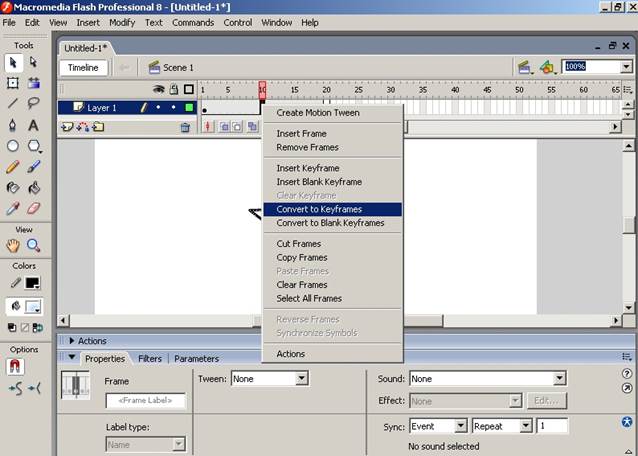Image resolution: width=638 pixels, height=456 pixels.
Task: Click the Frame Label input field
Action: point(145,400)
